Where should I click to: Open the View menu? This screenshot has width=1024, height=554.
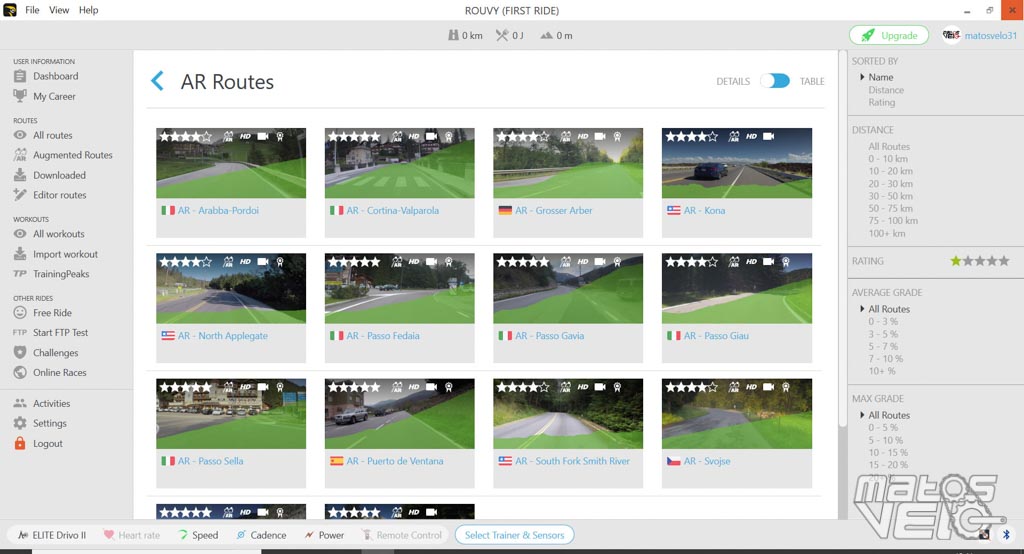(59, 10)
